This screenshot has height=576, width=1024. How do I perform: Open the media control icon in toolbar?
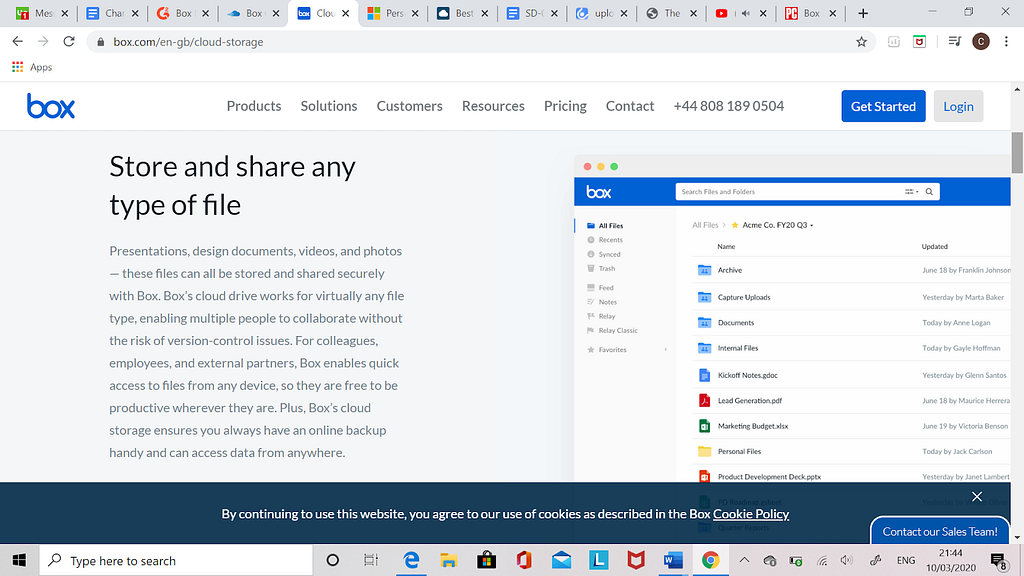tap(954, 42)
